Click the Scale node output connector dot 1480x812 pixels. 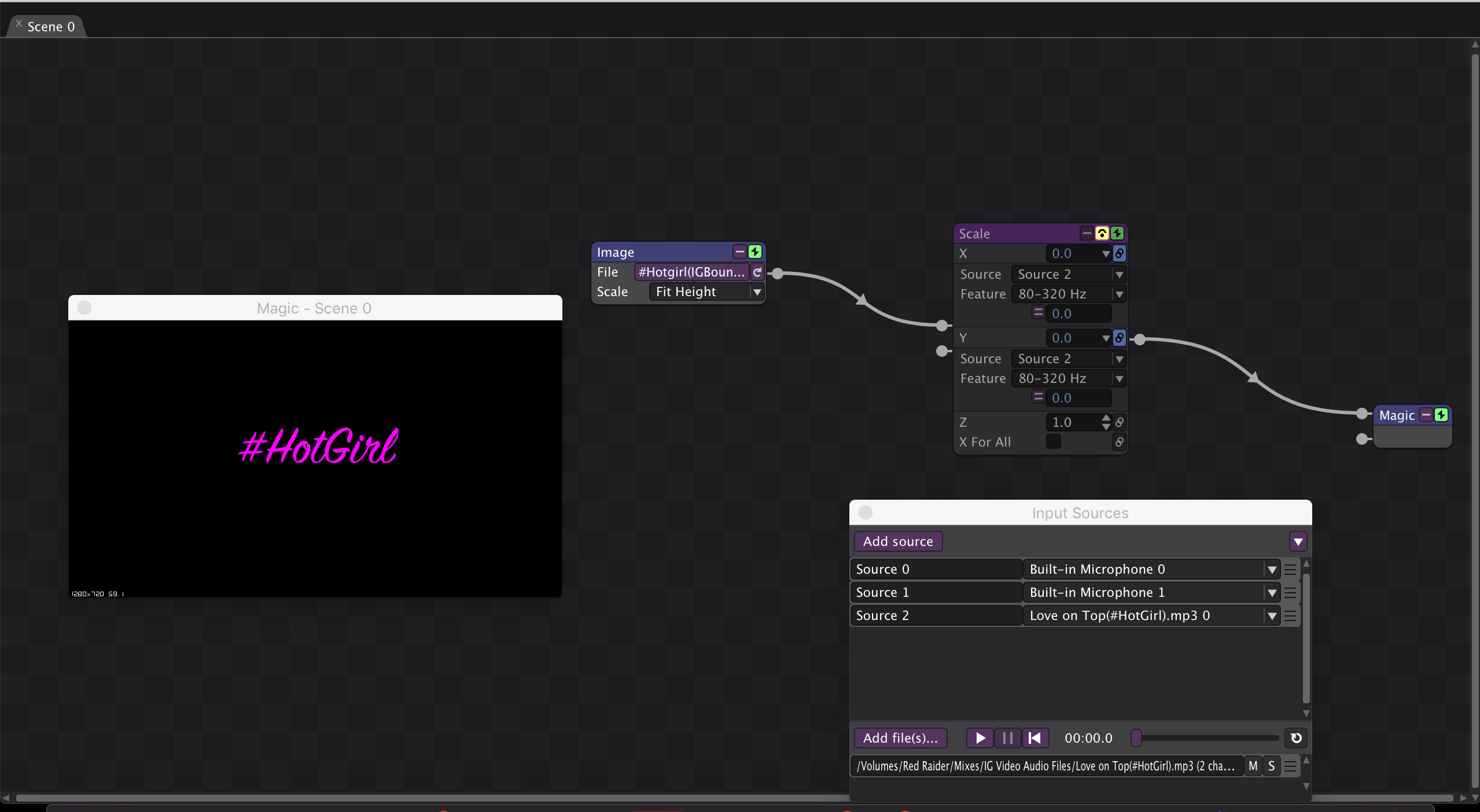tap(1139, 339)
